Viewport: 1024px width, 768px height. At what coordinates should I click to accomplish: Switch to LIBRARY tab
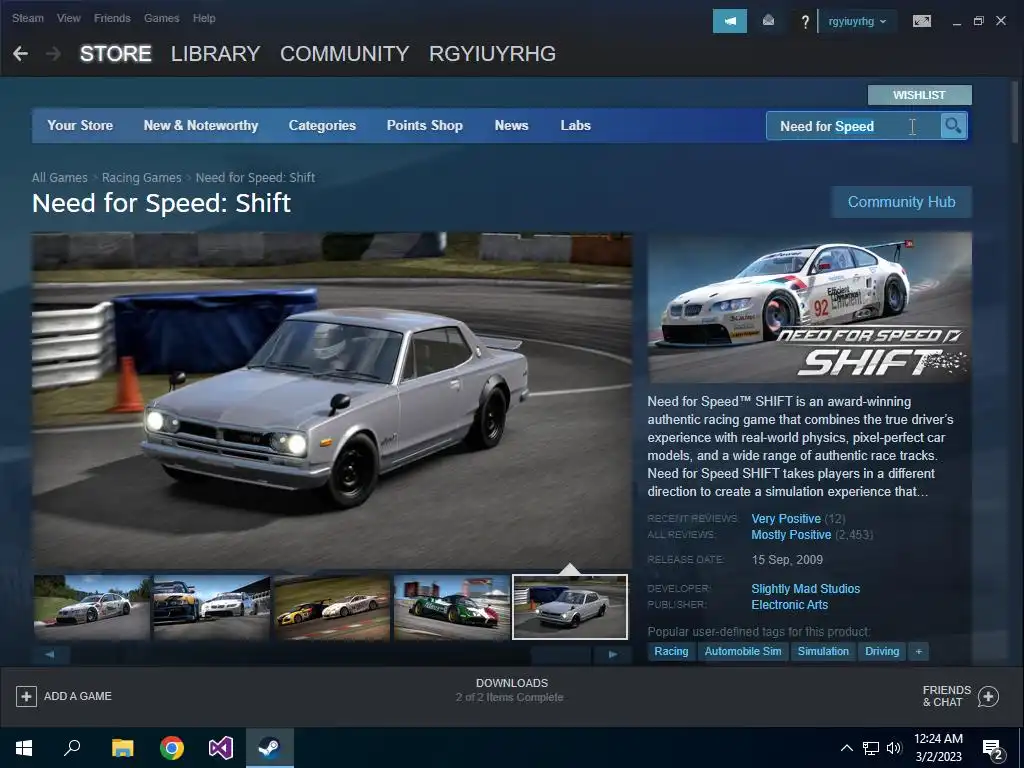tap(216, 54)
